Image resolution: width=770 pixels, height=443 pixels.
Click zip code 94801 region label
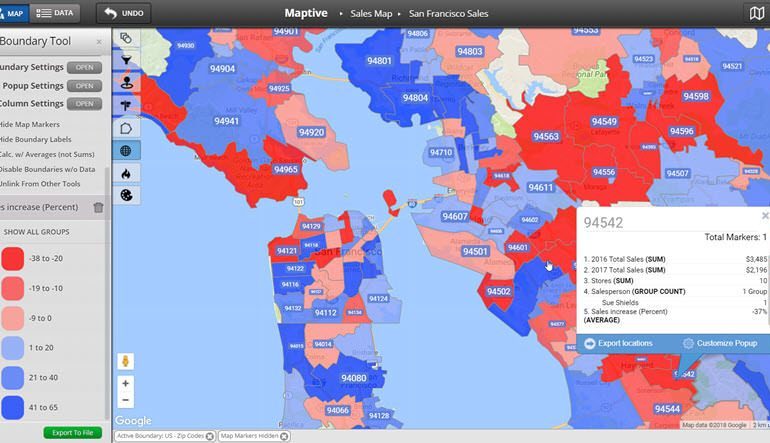379,61
